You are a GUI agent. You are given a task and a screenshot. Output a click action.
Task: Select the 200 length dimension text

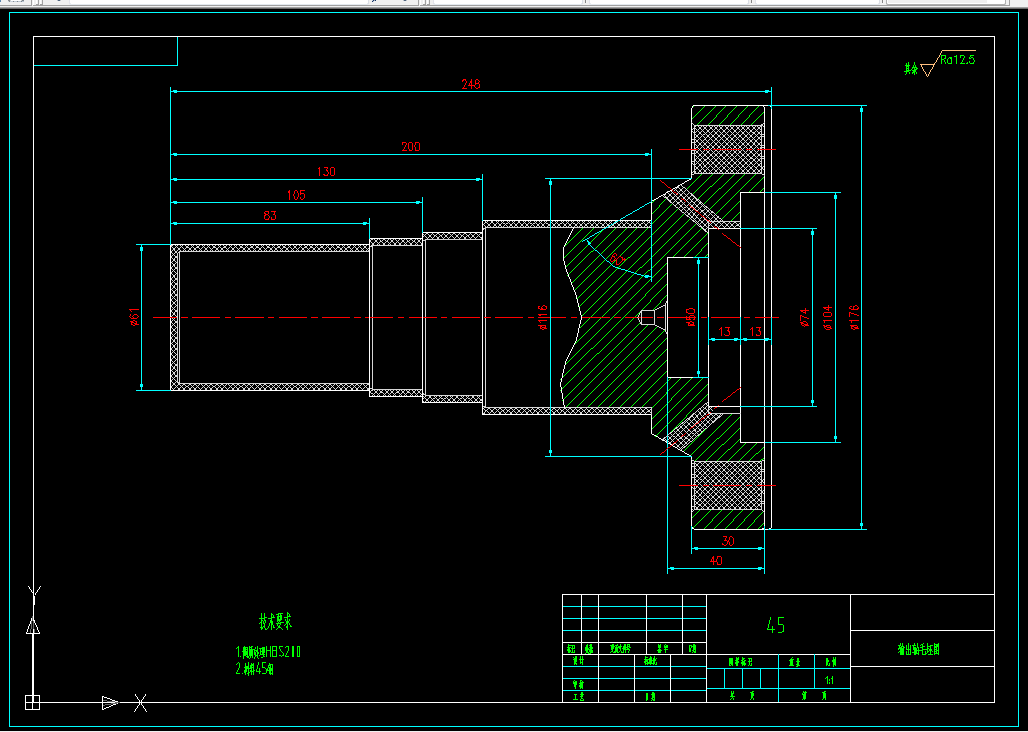[411, 147]
